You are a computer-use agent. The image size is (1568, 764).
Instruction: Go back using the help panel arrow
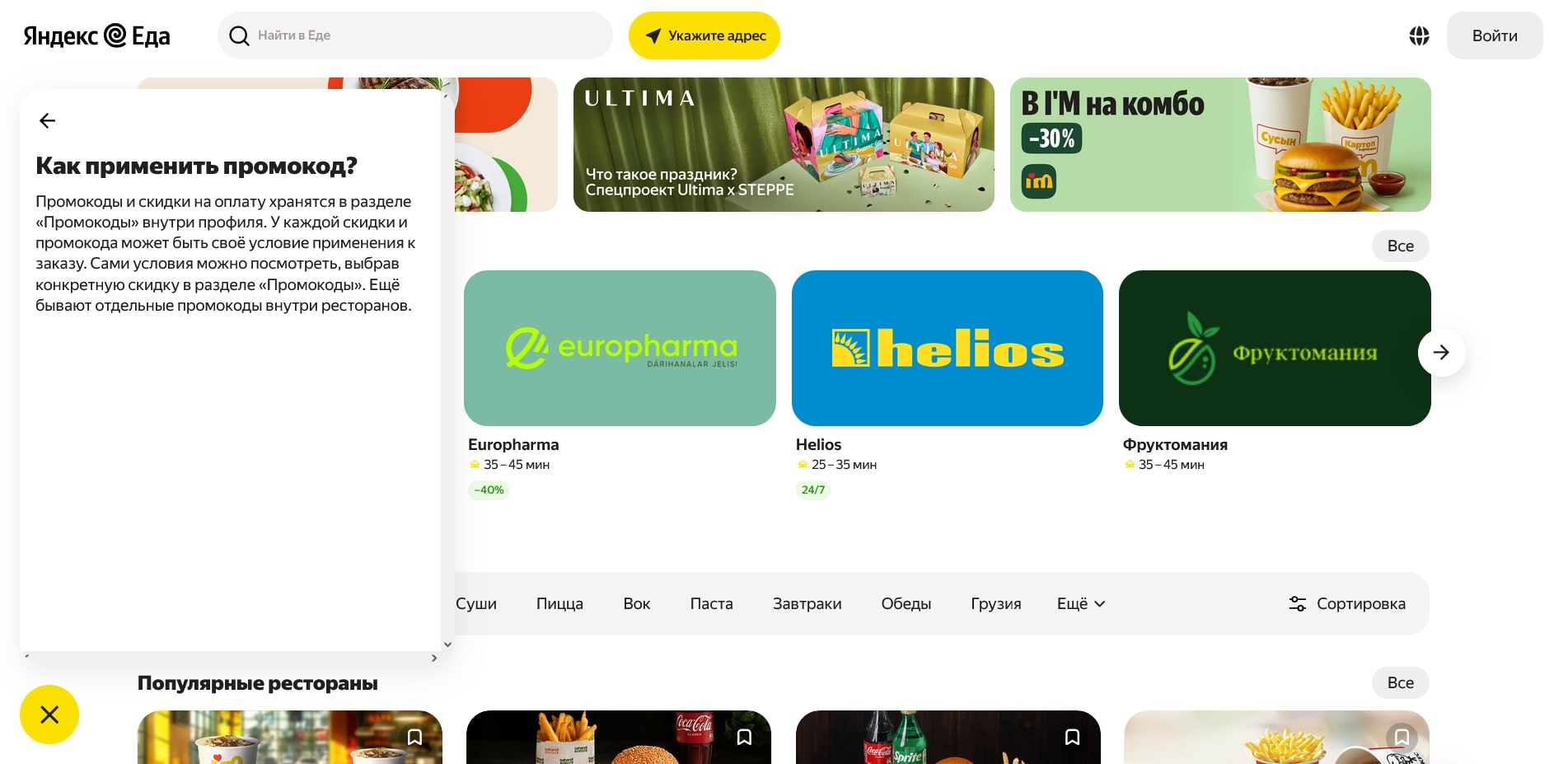(x=48, y=121)
